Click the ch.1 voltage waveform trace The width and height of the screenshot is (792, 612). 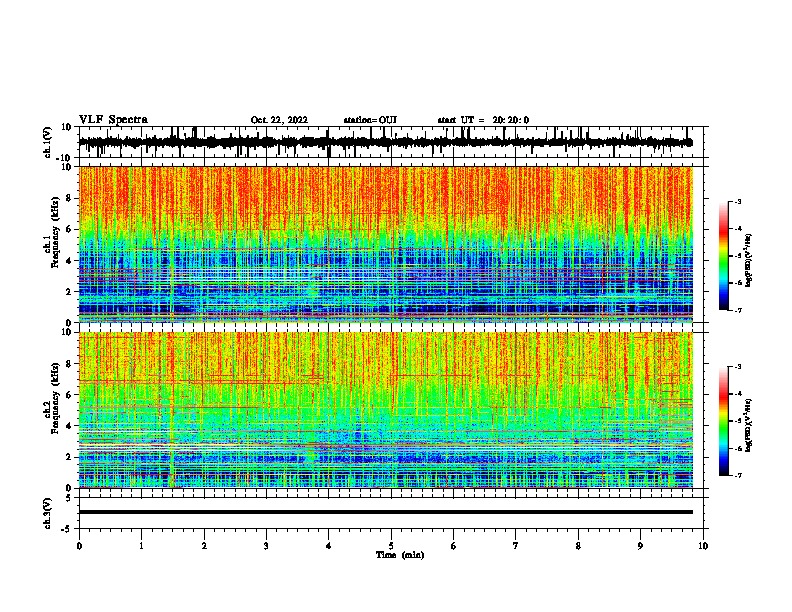[385, 142]
